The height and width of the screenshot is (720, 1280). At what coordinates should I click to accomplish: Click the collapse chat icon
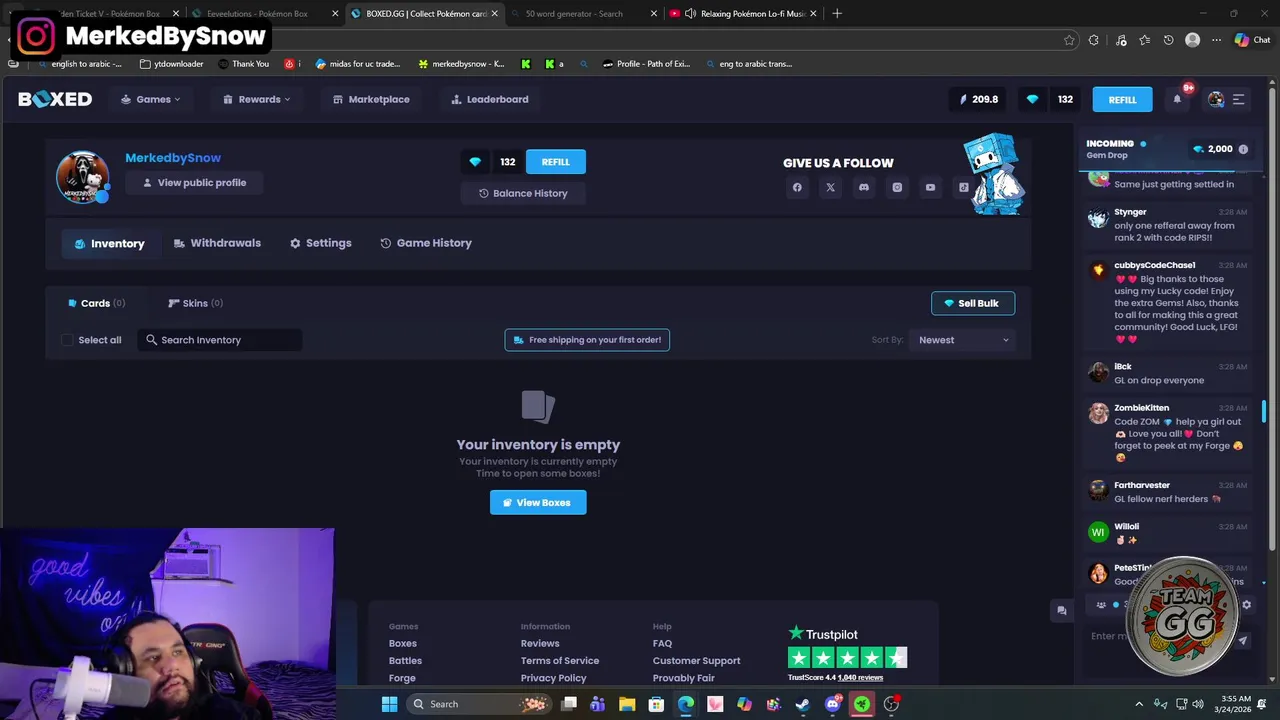click(x=1062, y=610)
